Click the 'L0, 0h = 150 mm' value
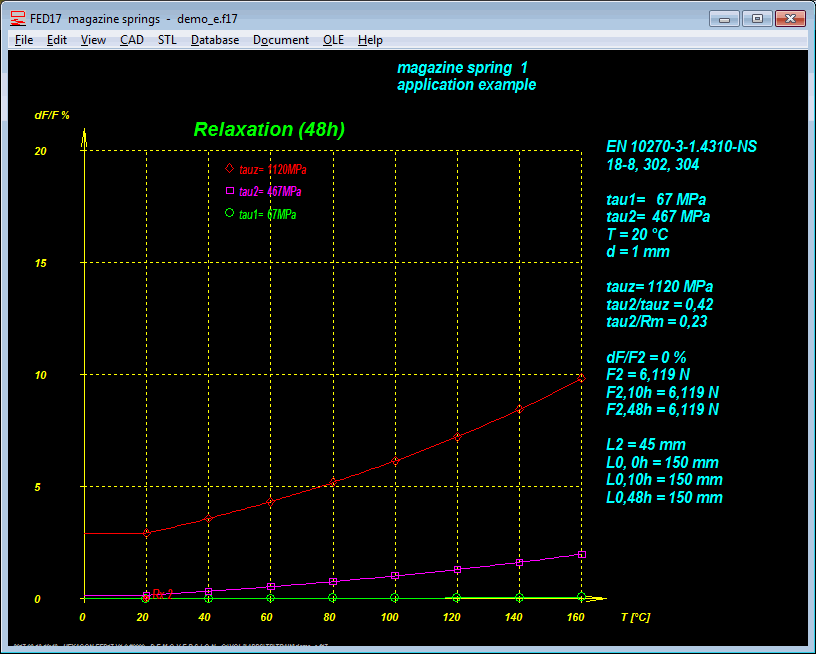The image size is (816, 654). 662,463
